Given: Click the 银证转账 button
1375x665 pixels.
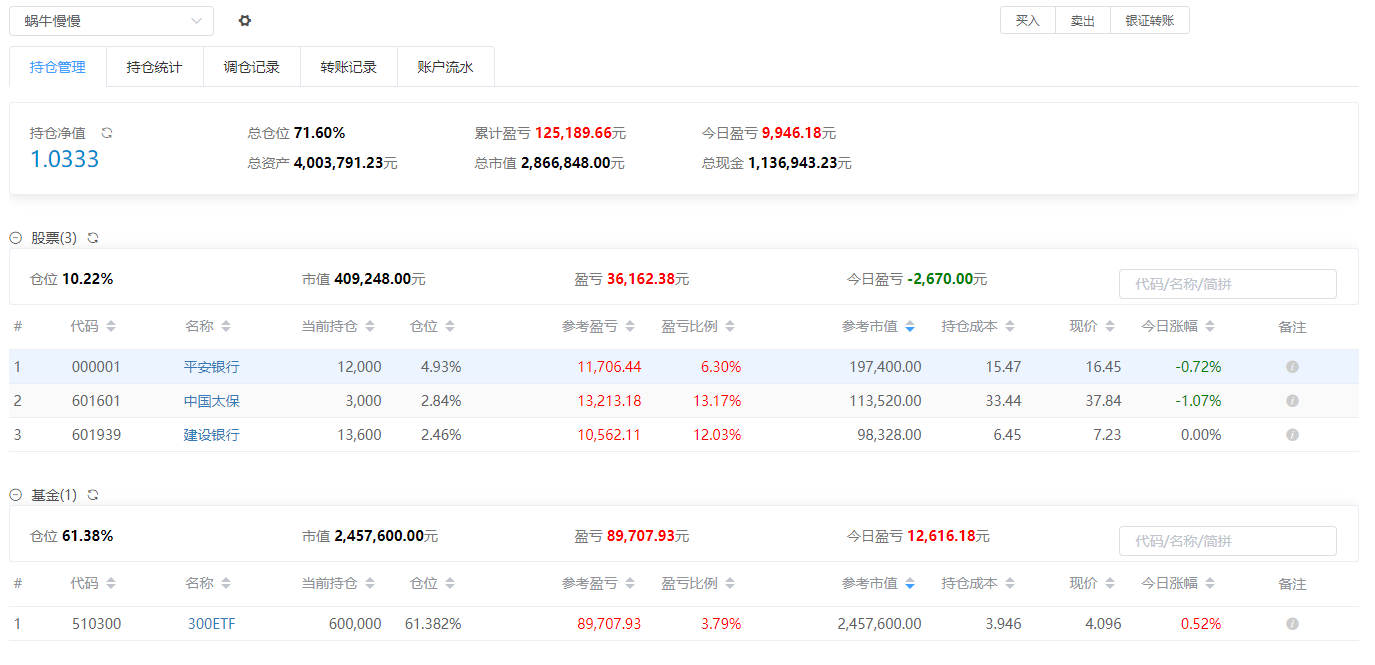Looking at the screenshot, I should pos(1149,21).
